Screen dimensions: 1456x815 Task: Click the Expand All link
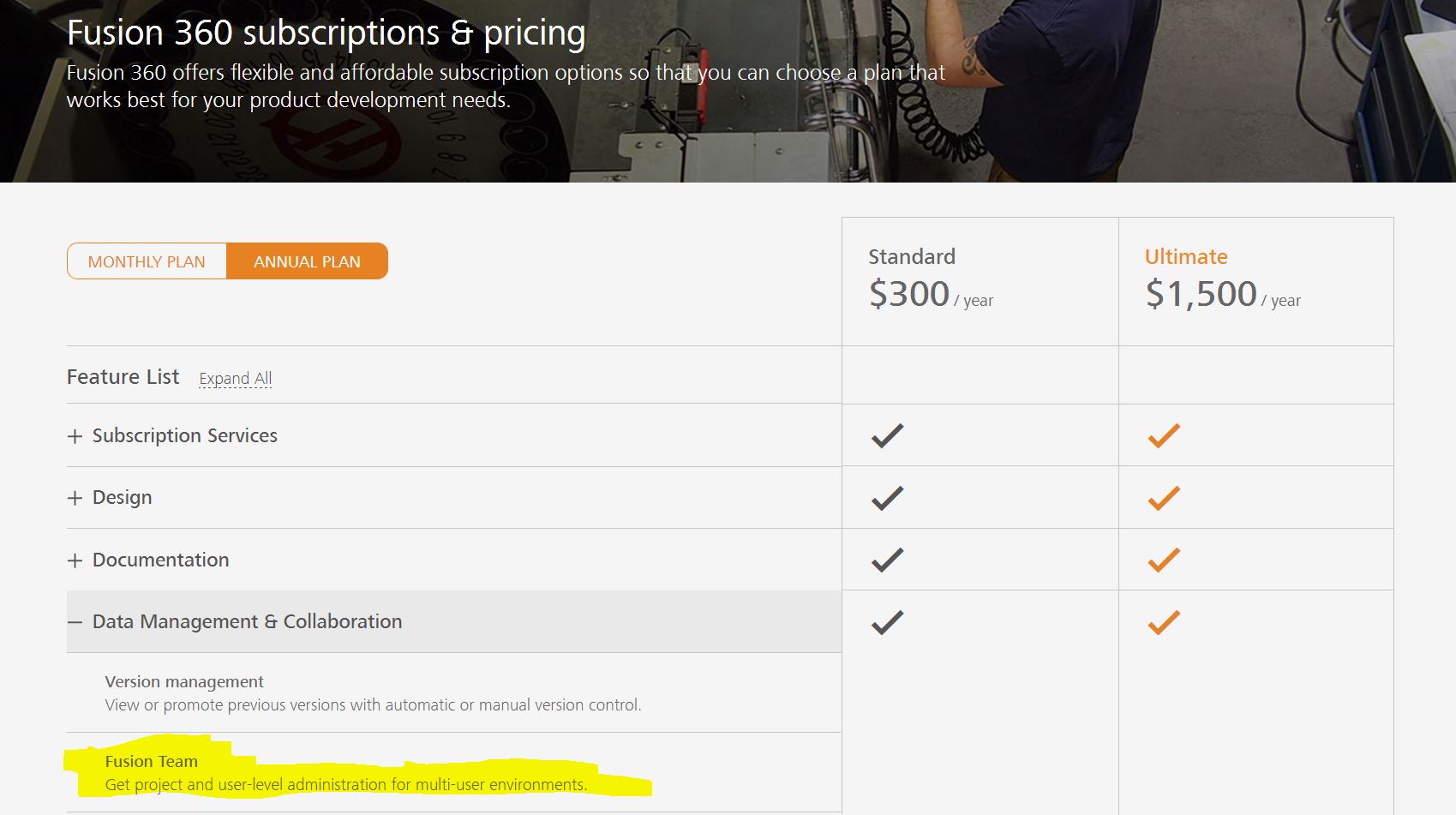tap(235, 378)
